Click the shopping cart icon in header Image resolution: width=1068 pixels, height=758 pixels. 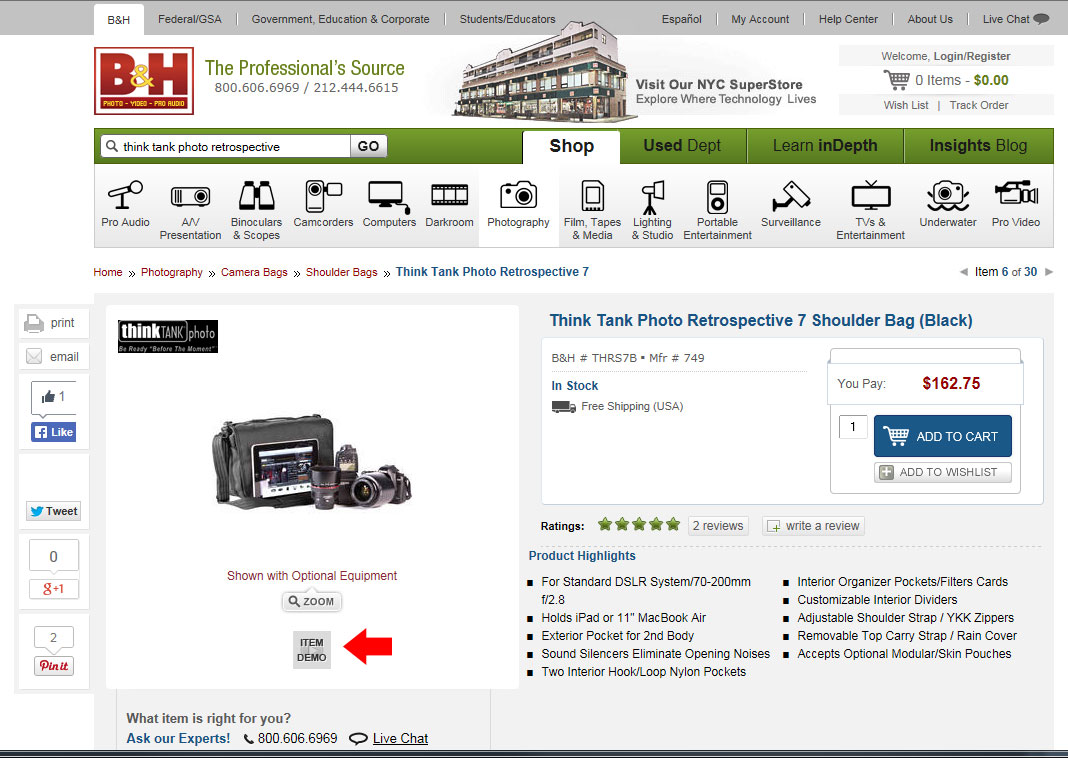click(896, 80)
